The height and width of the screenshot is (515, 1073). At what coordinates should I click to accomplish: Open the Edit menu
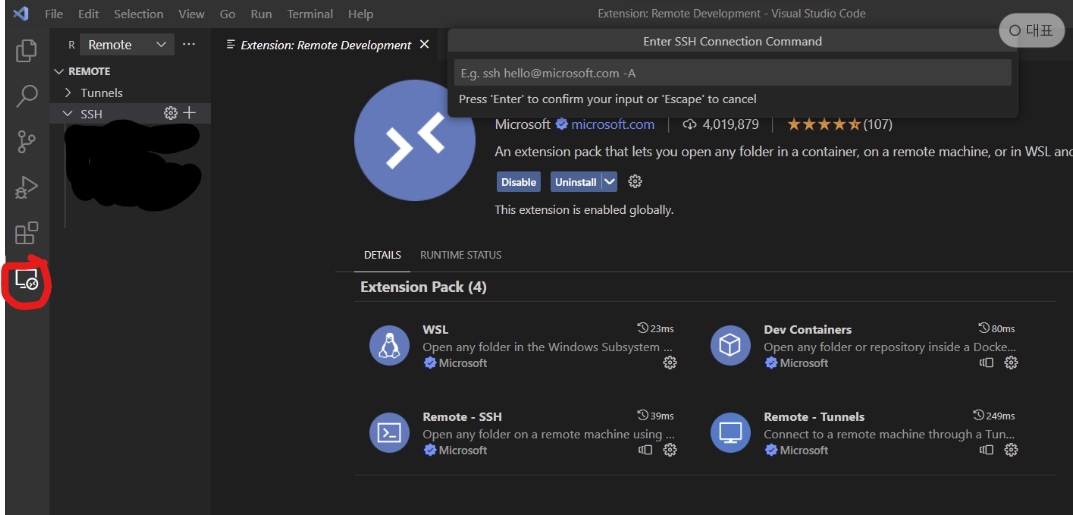point(88,14)
